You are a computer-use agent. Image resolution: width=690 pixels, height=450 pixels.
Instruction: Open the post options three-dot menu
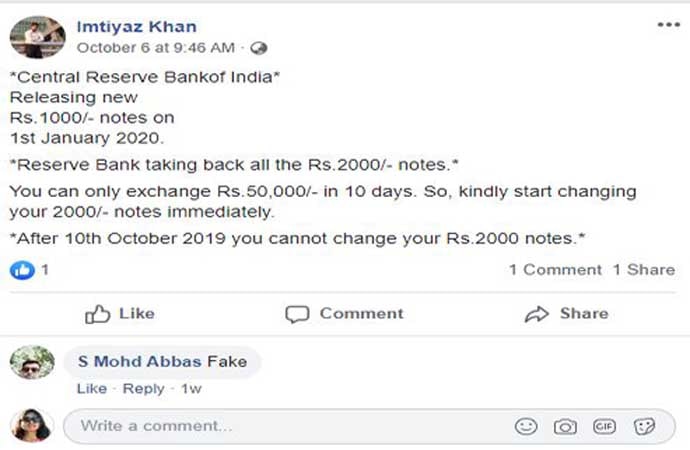point(668,25)
